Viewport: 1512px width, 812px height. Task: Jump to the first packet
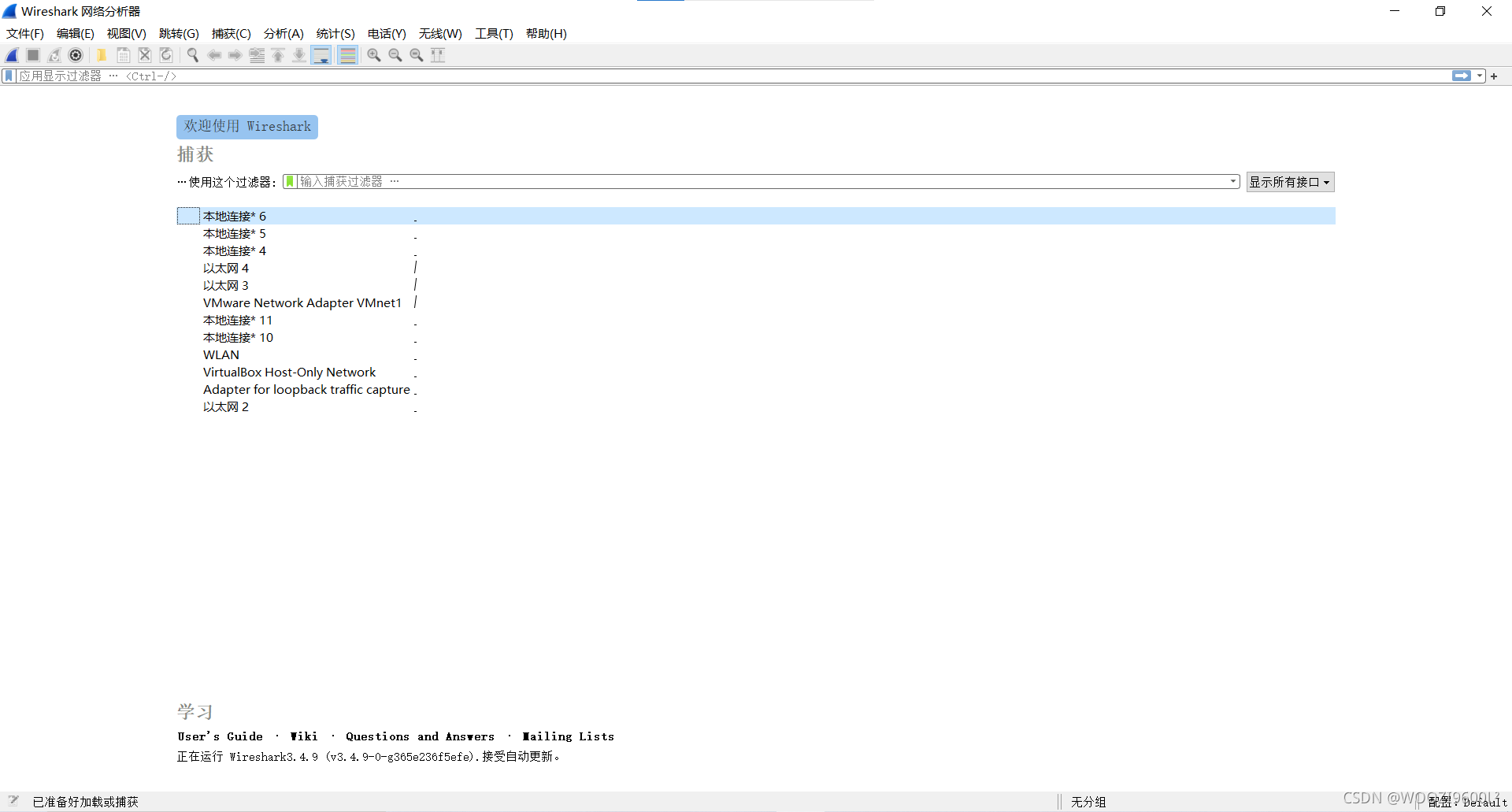tap(278, 55)
